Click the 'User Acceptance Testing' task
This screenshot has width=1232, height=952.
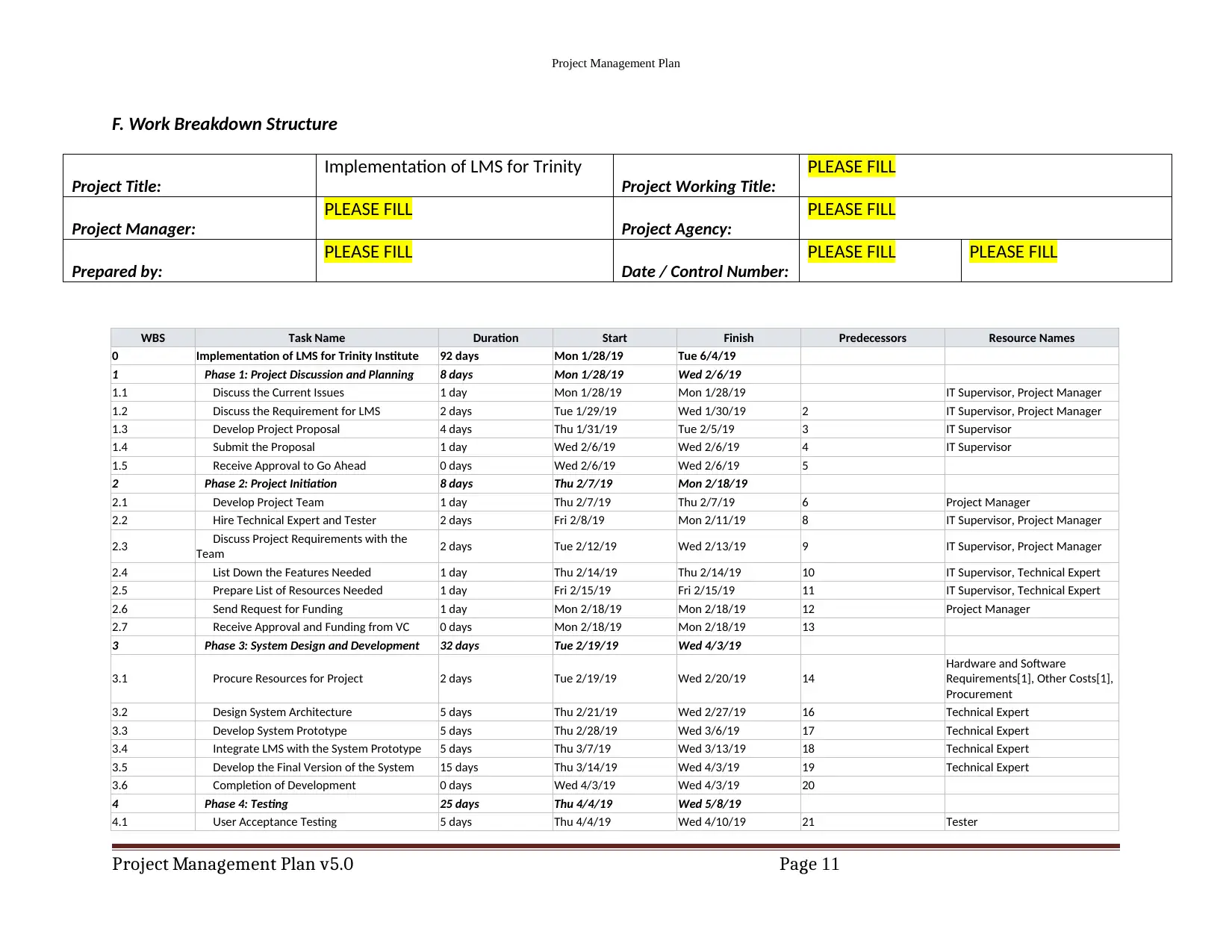pyautogui.click(x=275, y=822)
